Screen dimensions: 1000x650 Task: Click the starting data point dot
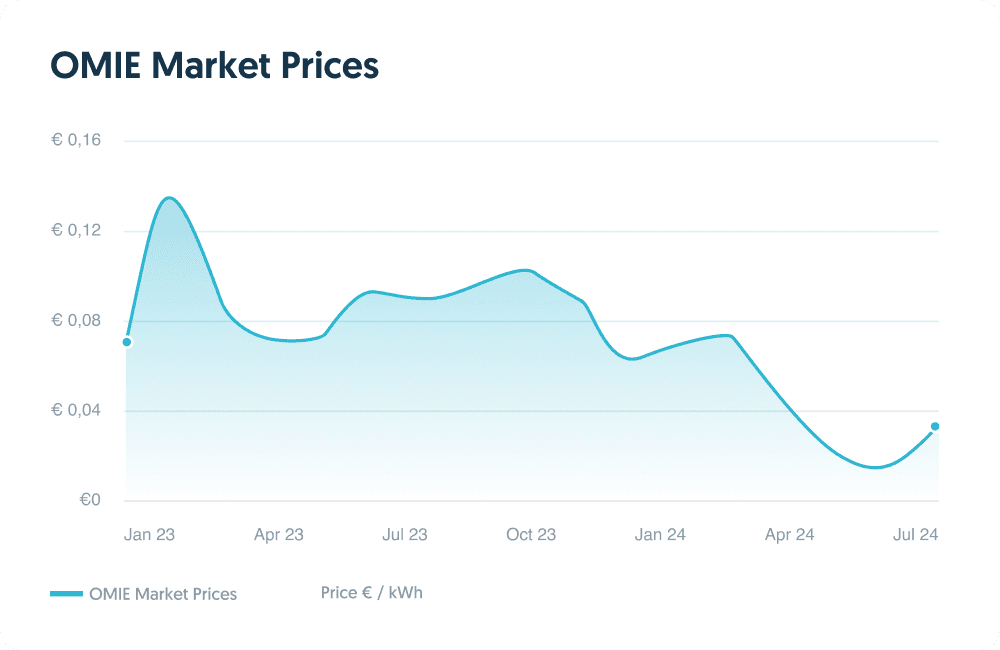click(x=127, y=342)
